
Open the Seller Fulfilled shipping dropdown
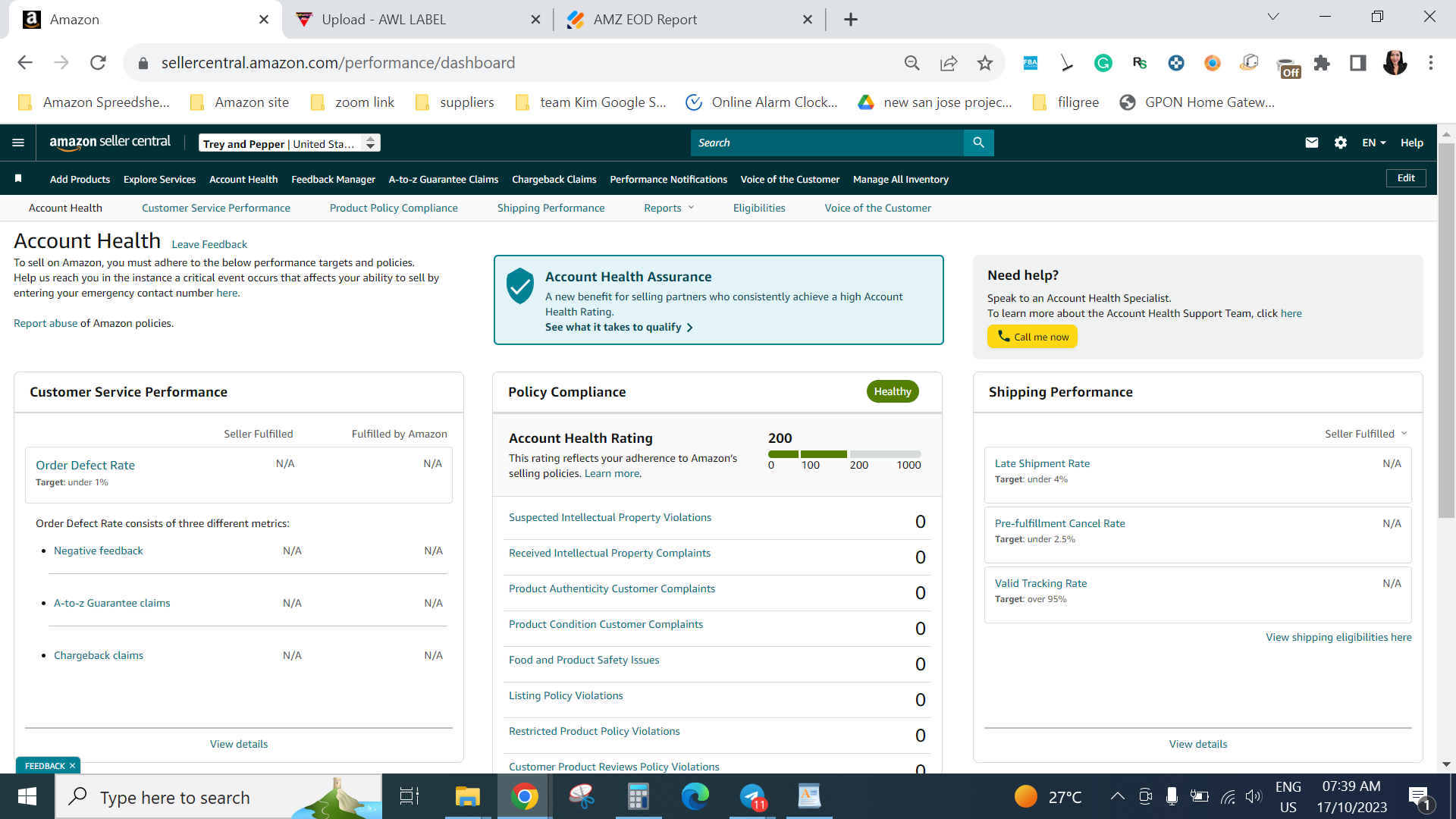(1366, 434)
